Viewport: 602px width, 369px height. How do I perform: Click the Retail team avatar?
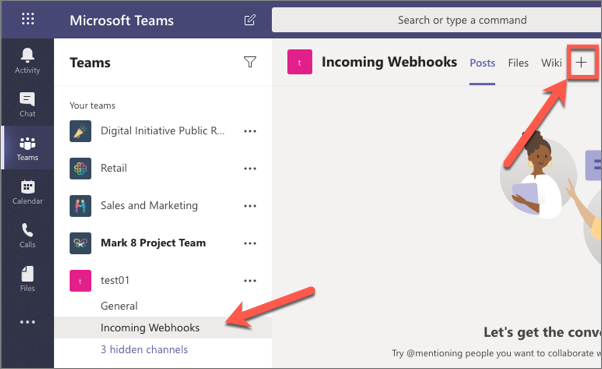coord(80,168)
